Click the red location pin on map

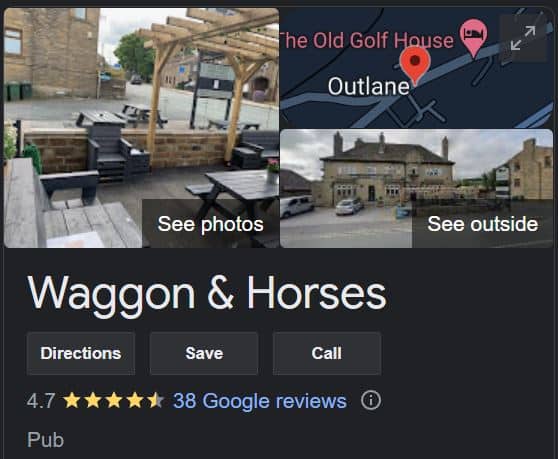point(415,65)
